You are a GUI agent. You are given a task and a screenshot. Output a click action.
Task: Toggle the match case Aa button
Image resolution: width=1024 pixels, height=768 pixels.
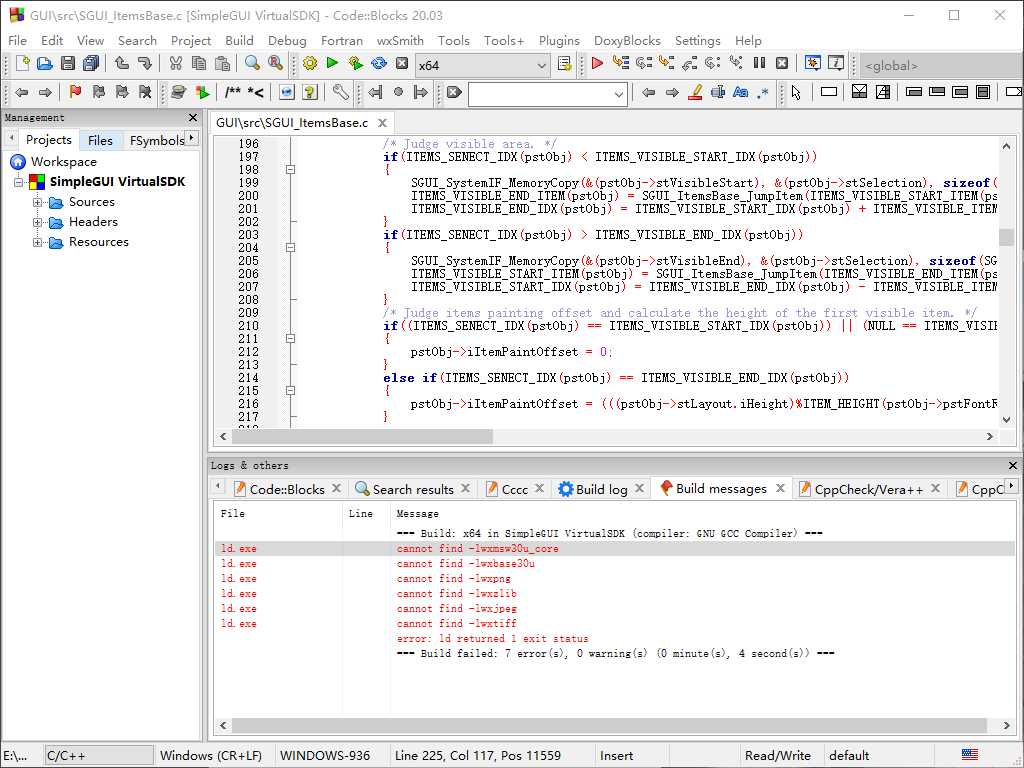click(740, 92)
